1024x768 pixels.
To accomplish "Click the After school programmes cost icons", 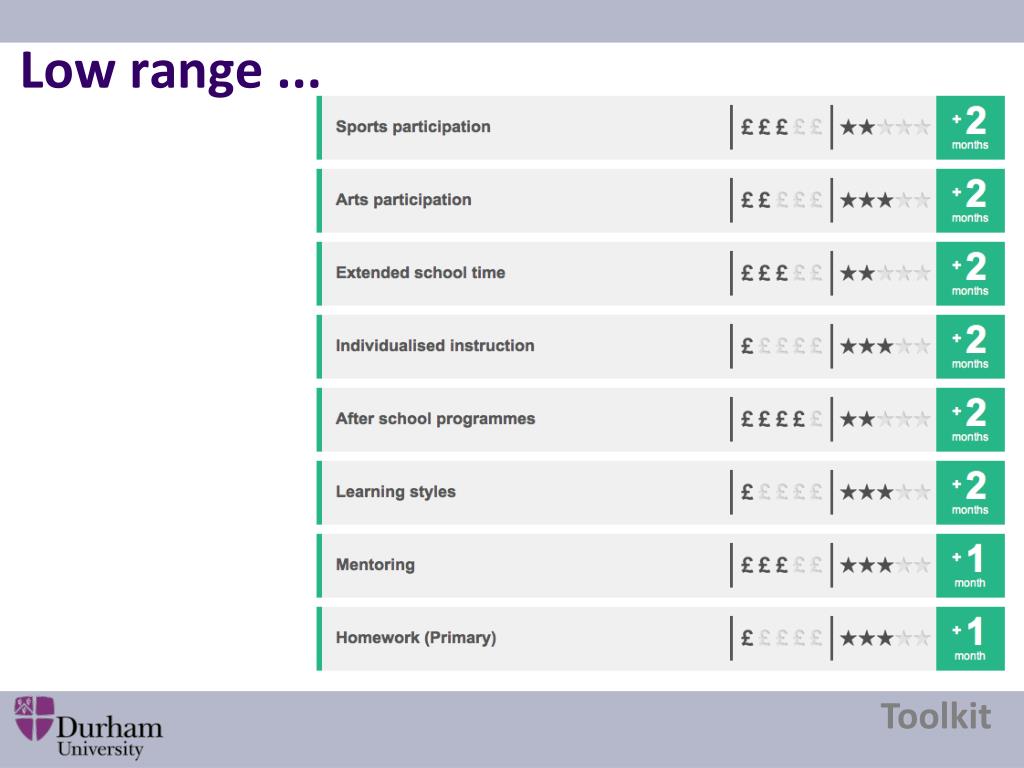I will (781, 419).
